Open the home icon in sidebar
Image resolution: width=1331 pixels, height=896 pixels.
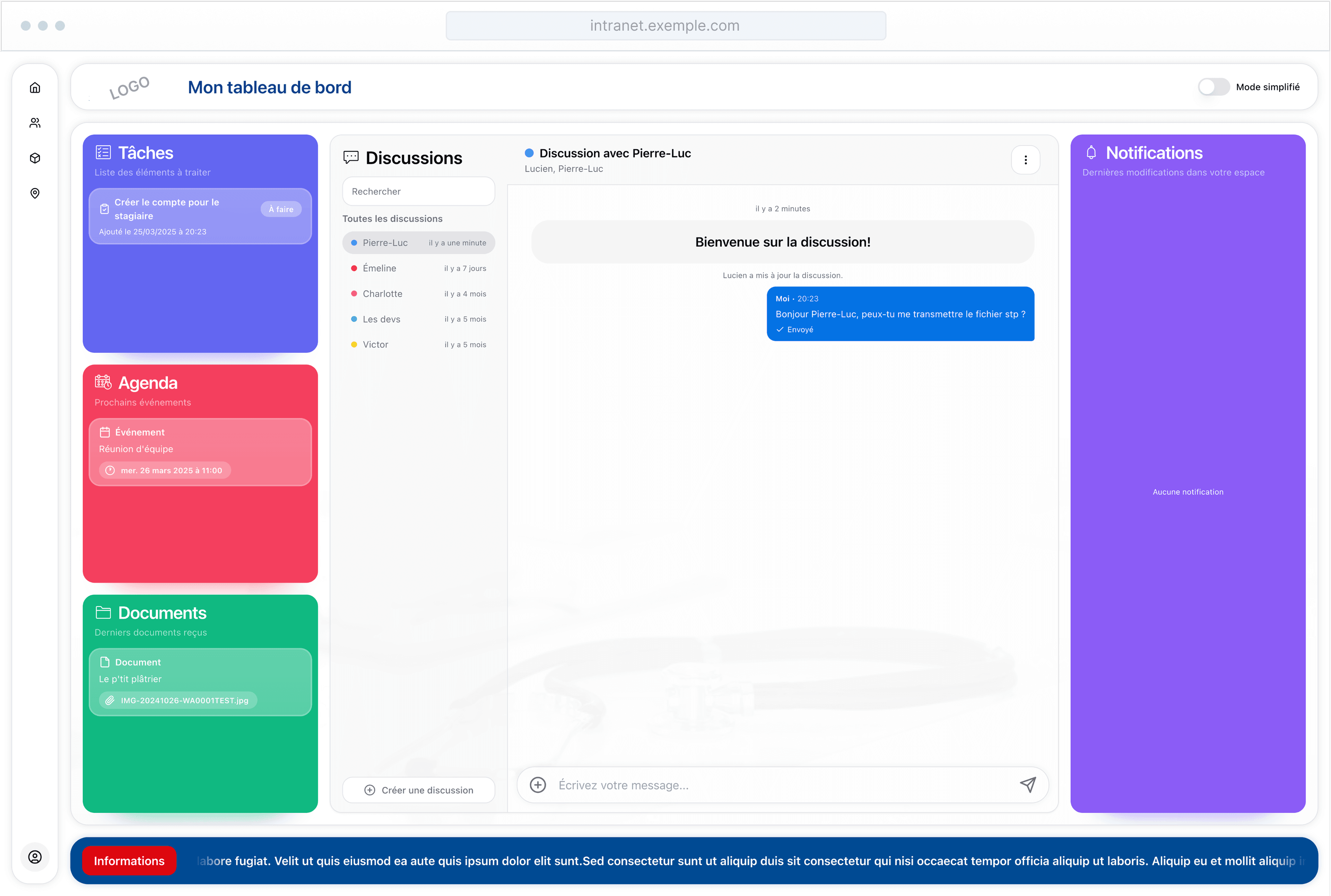coord(35,87)
